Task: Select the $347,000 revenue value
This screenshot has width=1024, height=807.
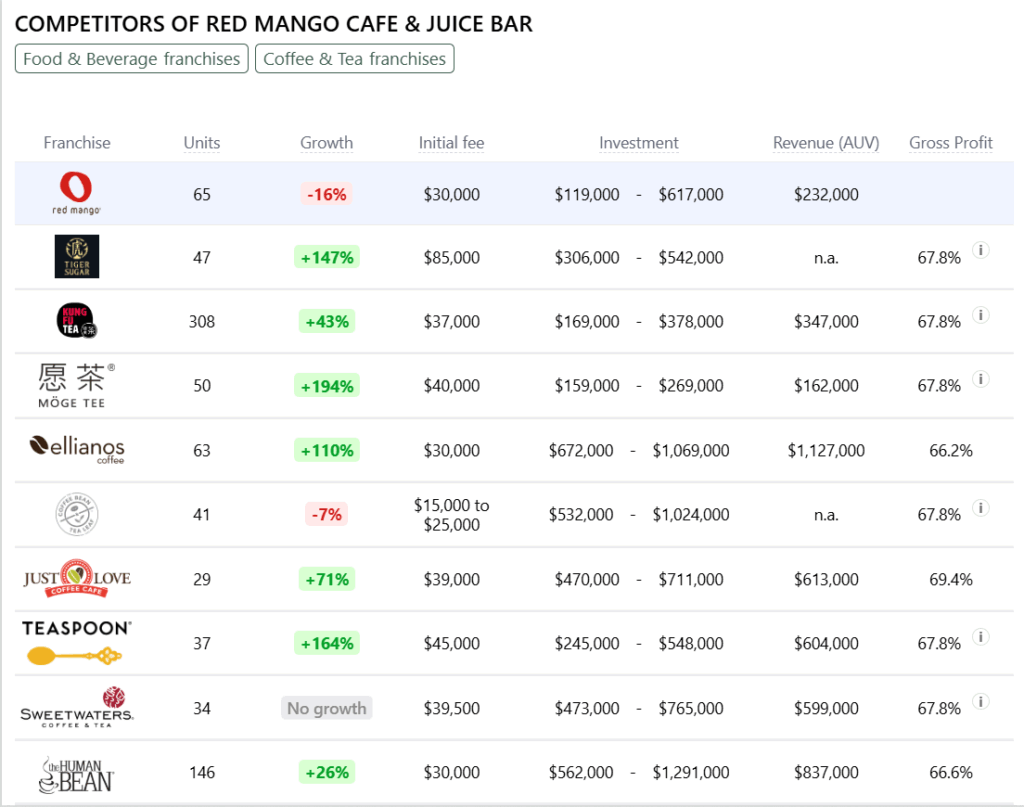Action: coord(826,321)
